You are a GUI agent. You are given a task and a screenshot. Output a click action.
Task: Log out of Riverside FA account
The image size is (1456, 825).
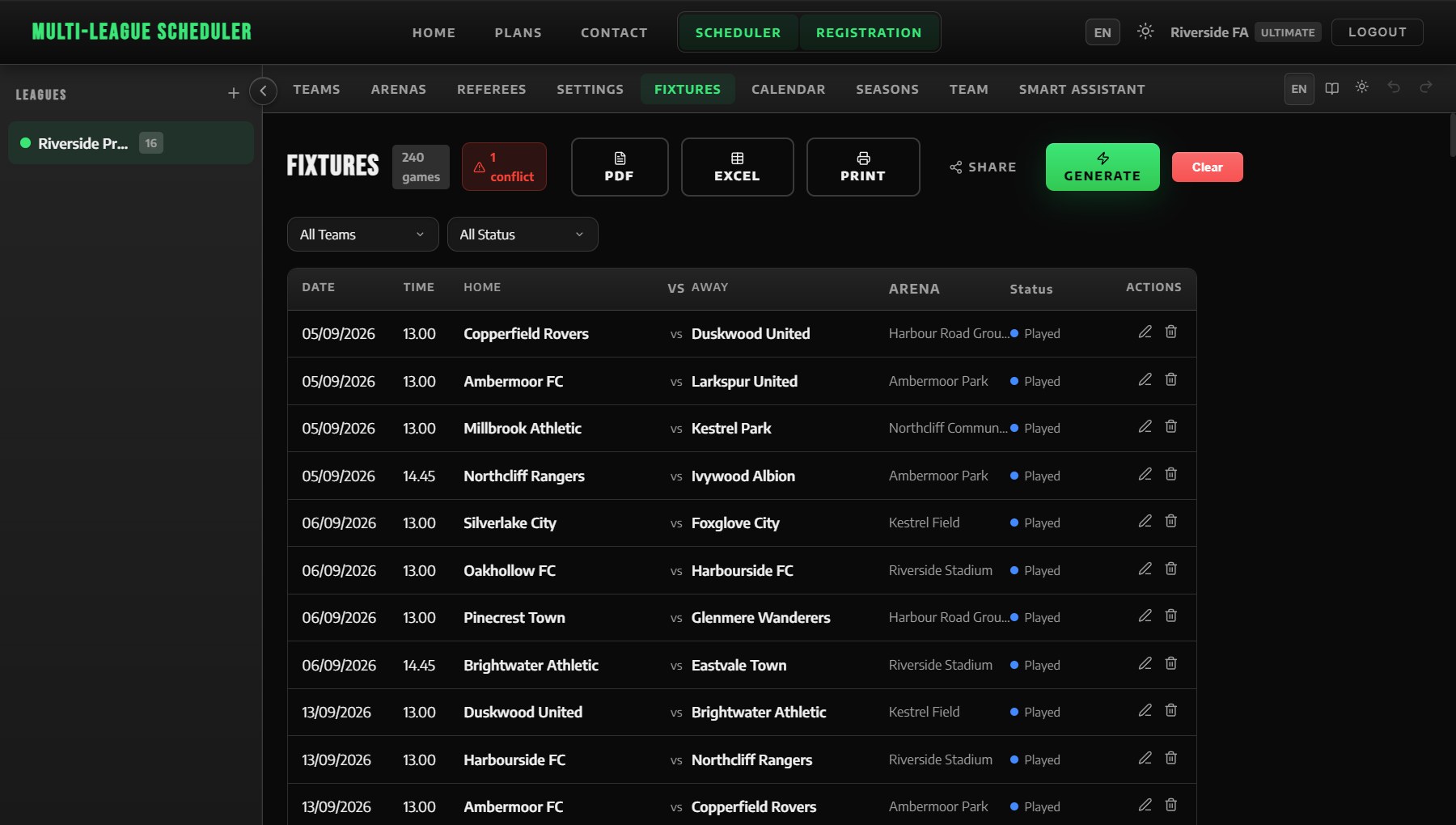1377,32
